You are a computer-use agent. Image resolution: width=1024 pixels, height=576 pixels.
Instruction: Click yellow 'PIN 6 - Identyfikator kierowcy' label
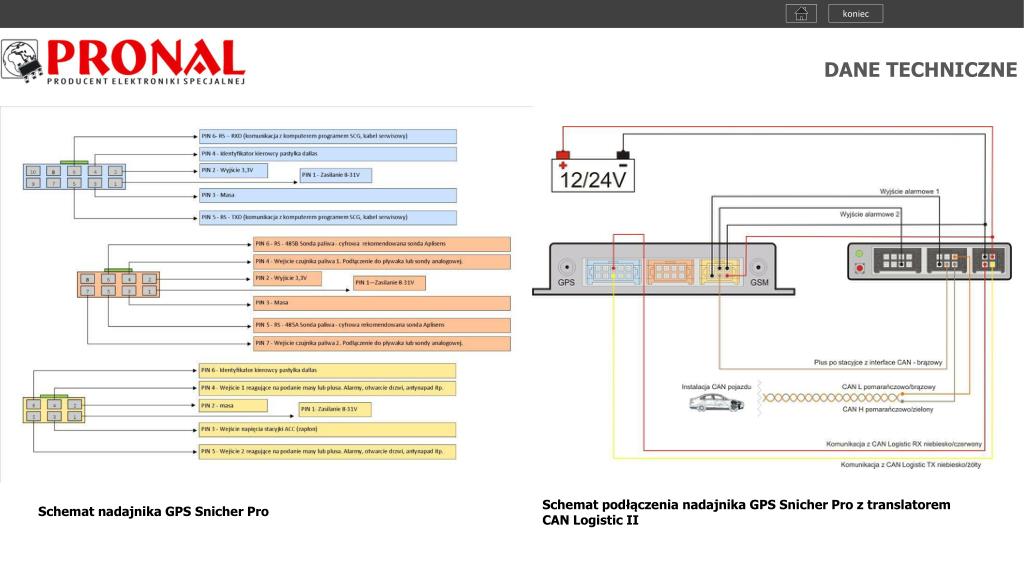(x=327, y=371)
